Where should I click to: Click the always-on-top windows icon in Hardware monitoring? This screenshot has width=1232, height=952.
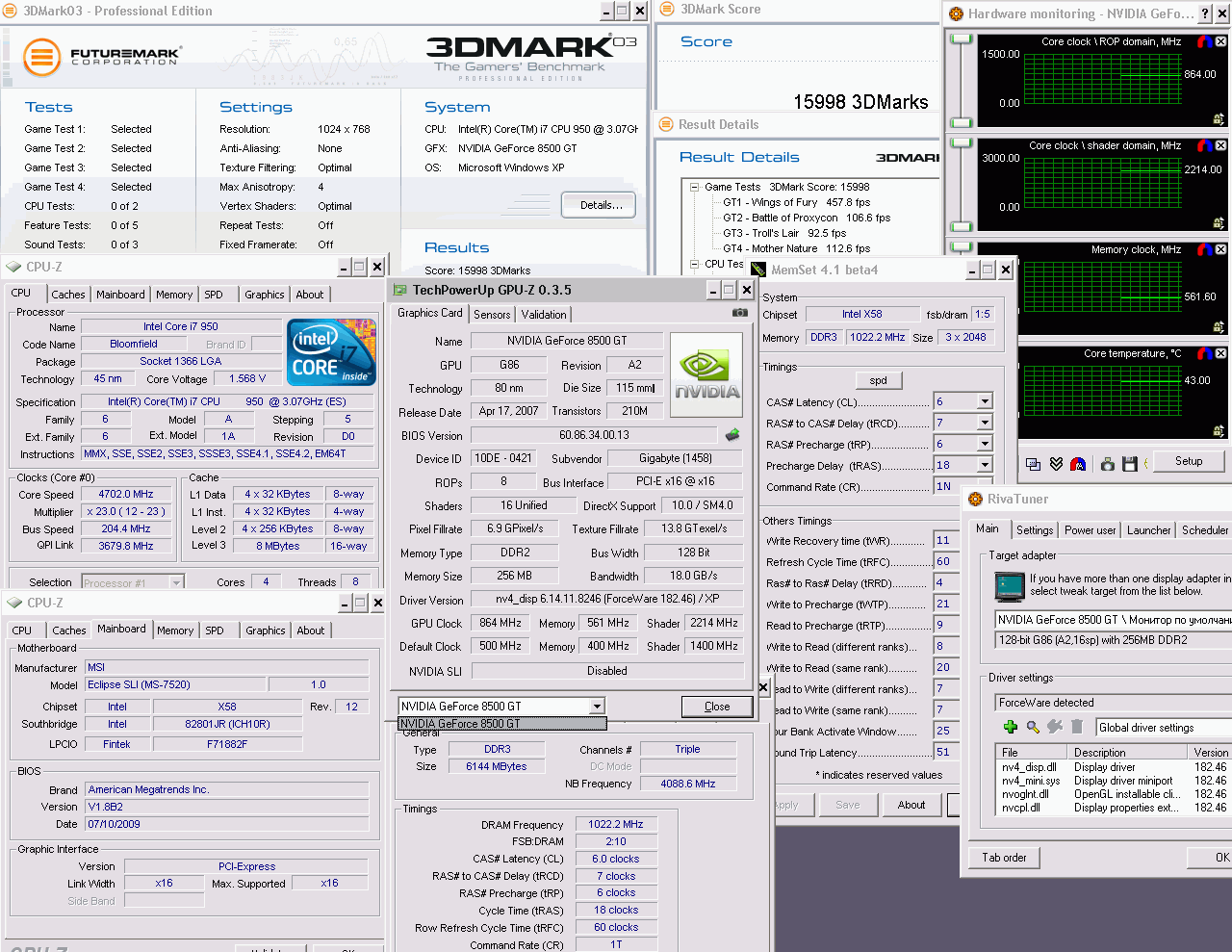1033,464
